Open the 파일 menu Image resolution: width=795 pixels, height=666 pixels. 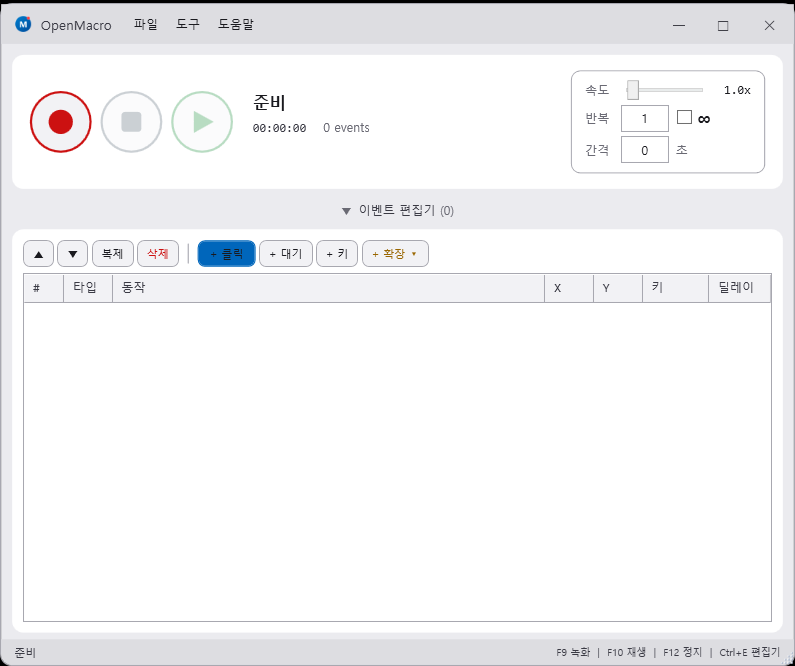click(146, 25)
